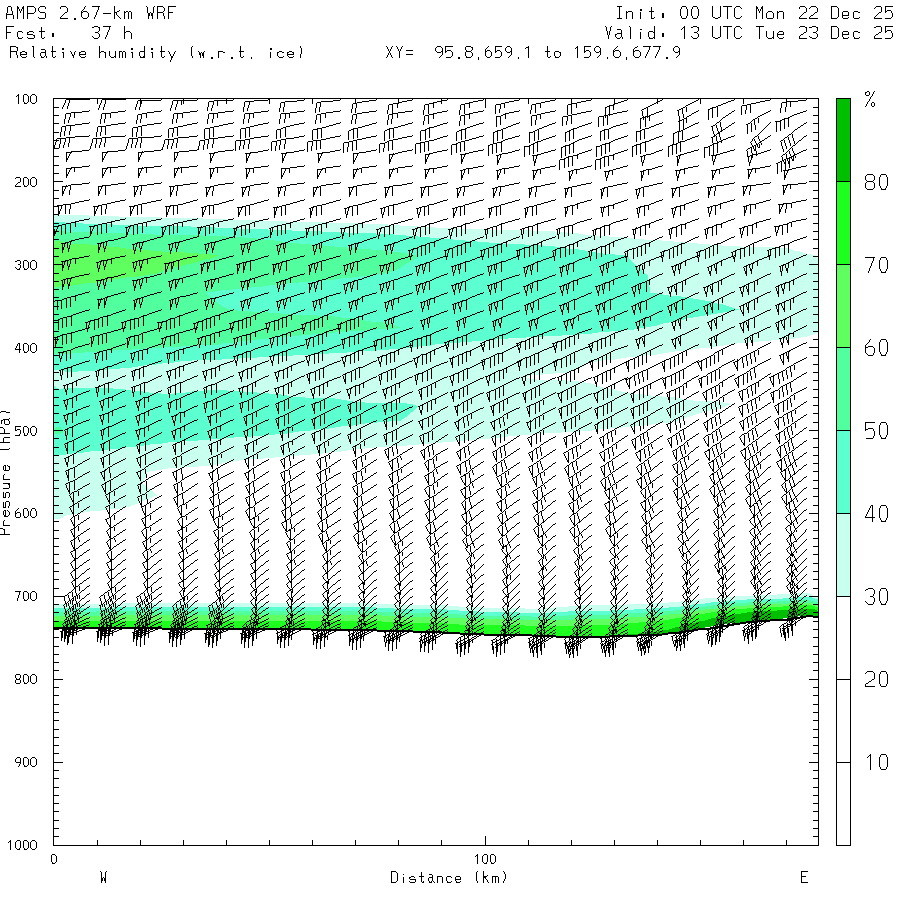Click the 0 km distance tick label
900x900 pixels.
point(54,859)
